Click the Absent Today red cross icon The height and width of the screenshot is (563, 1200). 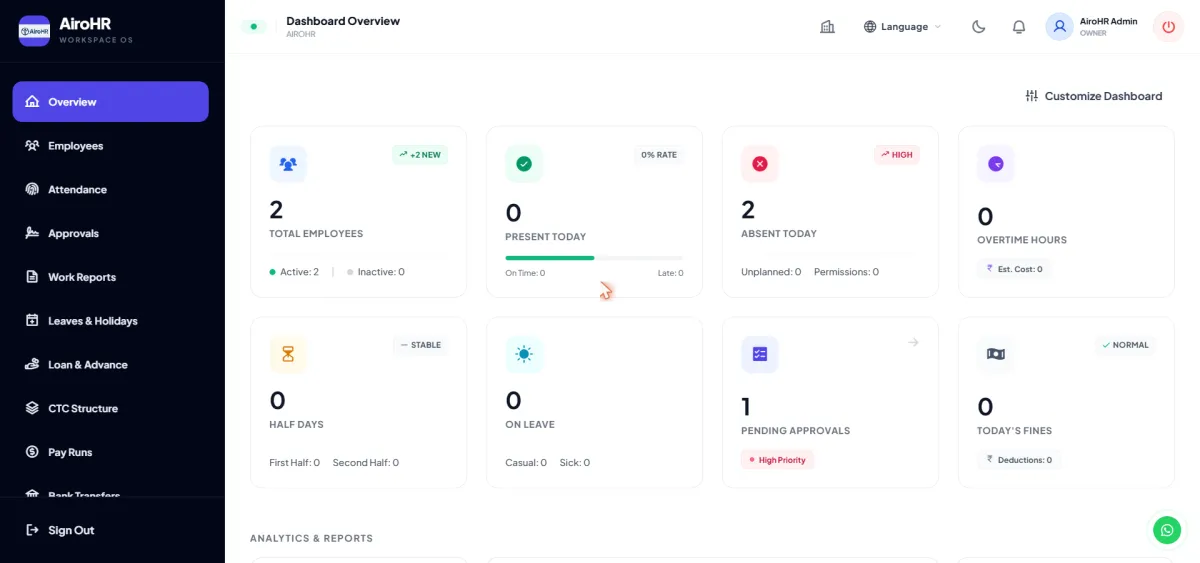tap(760, 164)
